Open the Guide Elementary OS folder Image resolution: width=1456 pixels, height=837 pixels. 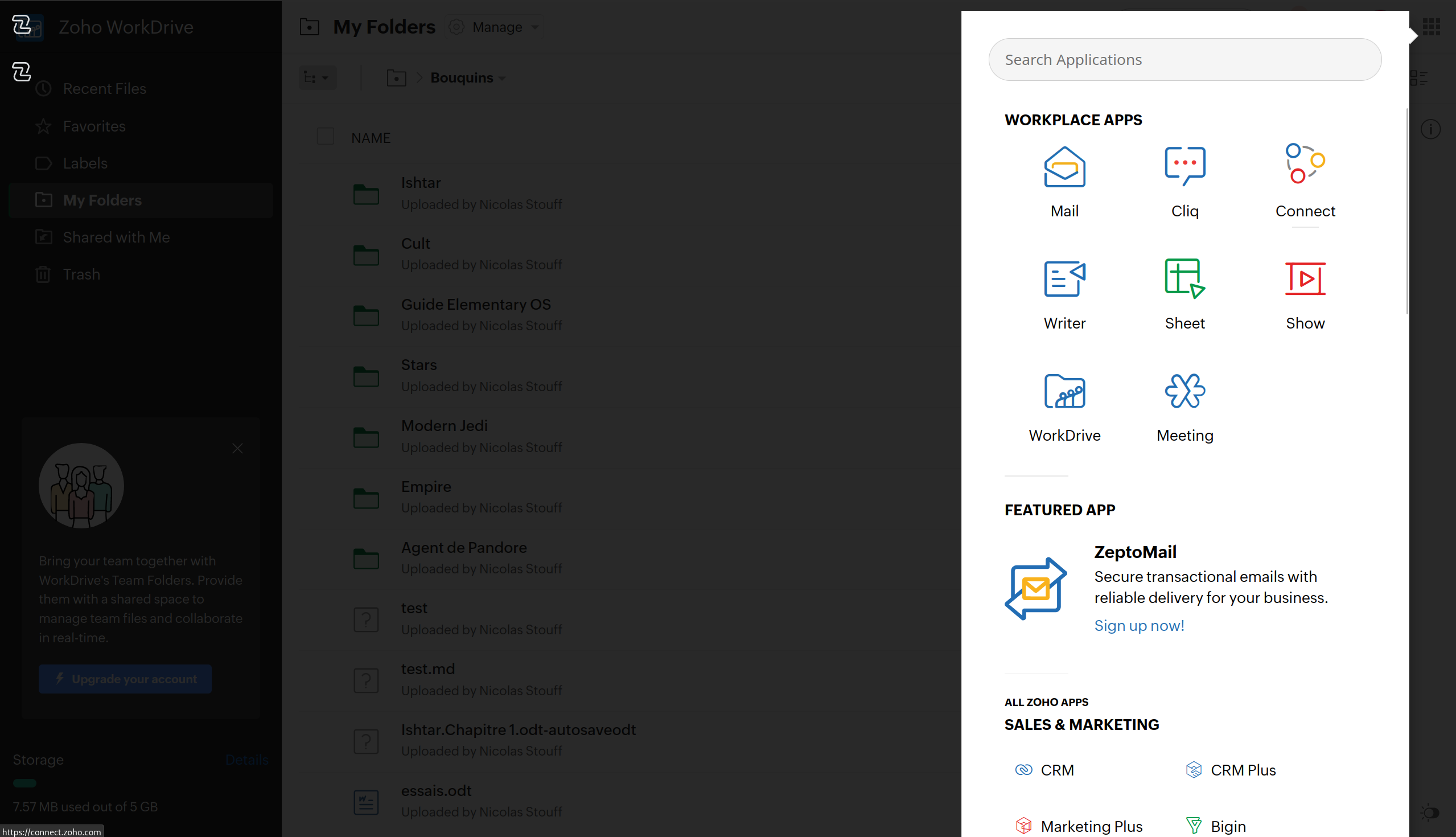point(476,304)
